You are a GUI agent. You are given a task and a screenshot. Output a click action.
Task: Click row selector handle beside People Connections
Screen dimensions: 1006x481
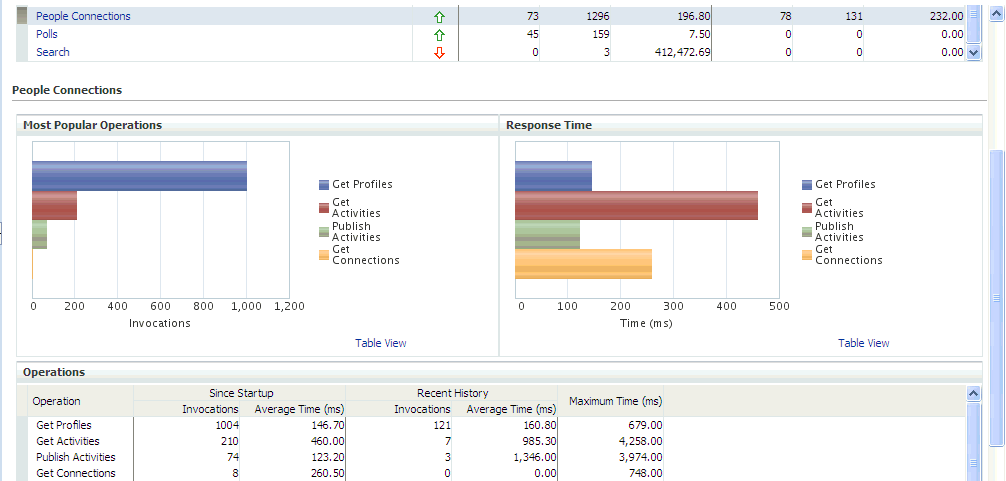(x=22, y=16)
